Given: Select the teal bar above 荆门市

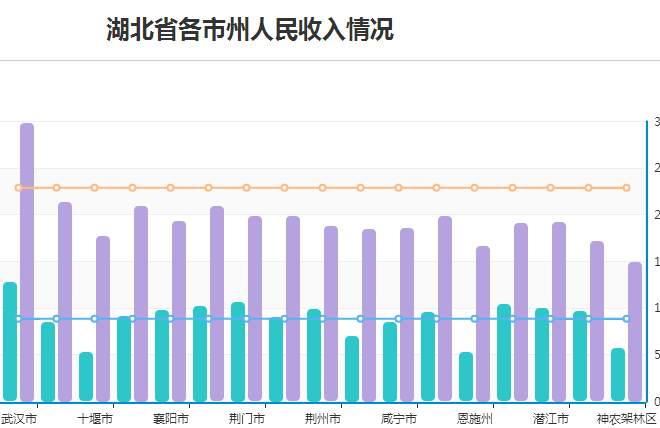Looking at the screenshot, I should click(238, 352).
